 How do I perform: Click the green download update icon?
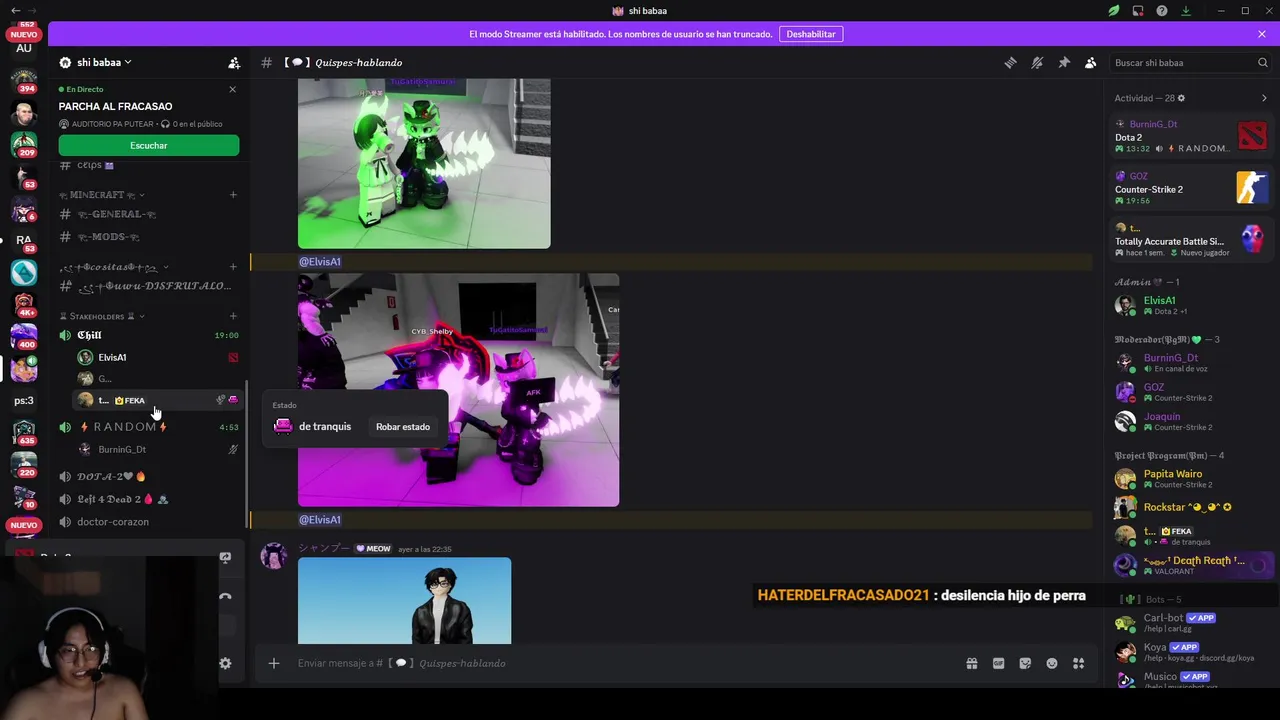1186,11
